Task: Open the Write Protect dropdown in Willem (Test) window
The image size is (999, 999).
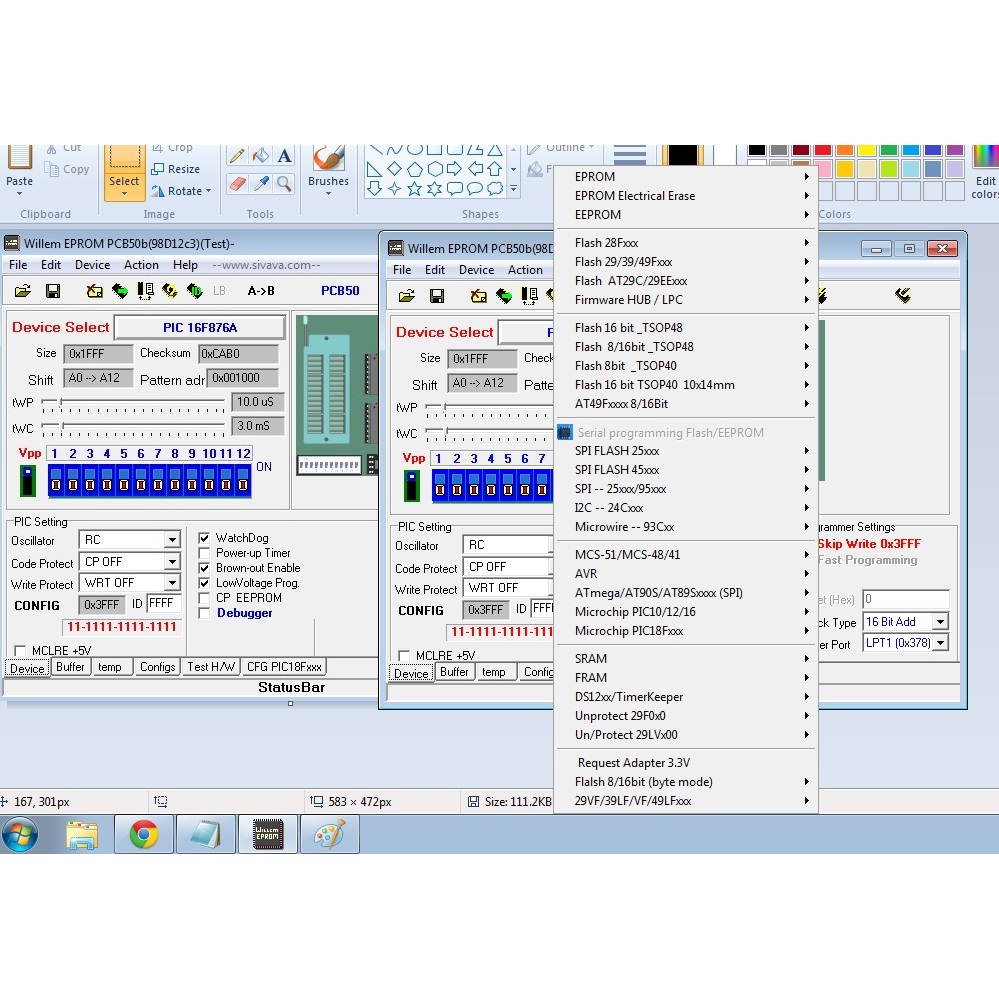Action: 172,582
